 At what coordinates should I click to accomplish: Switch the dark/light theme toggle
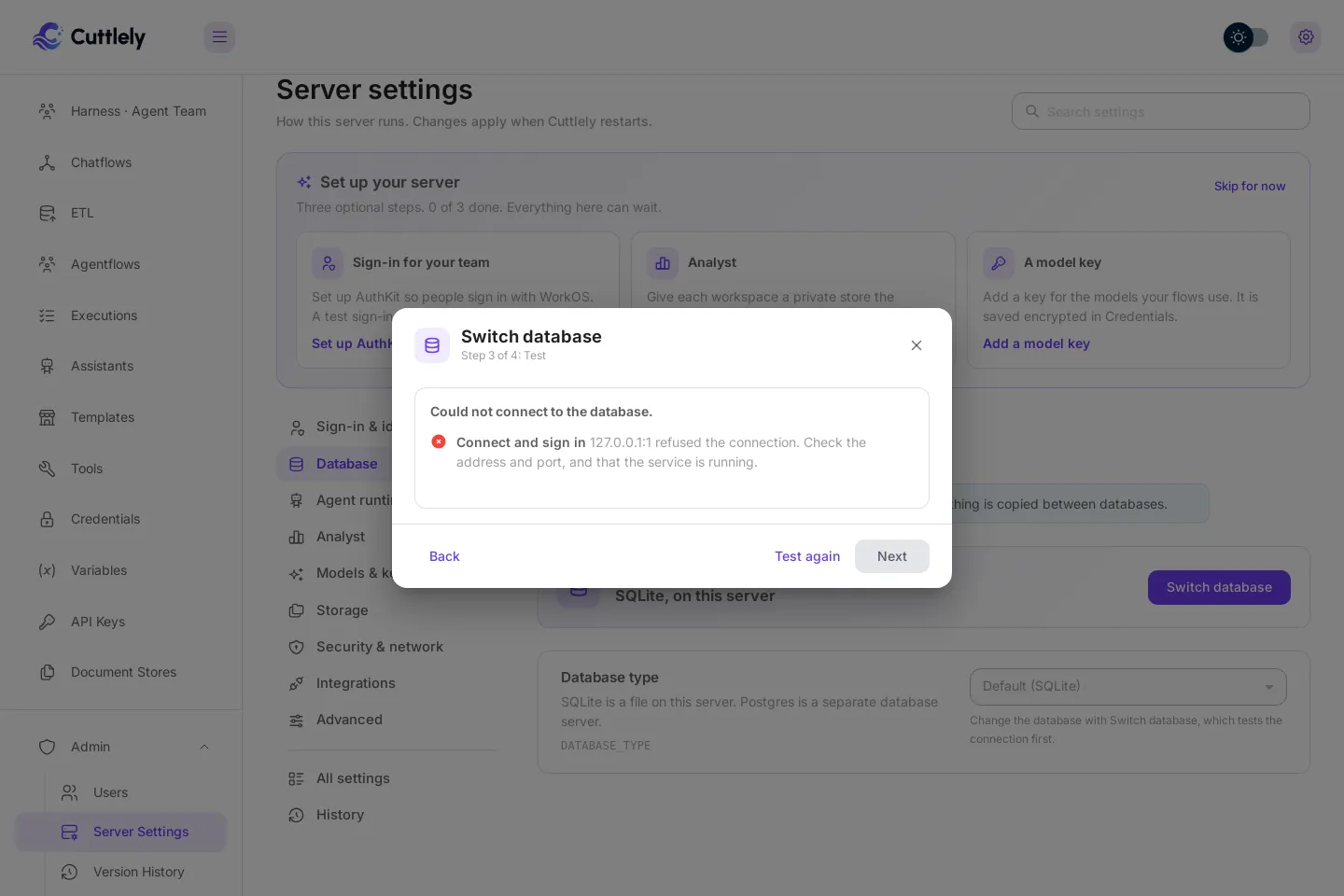coord(1246,37)
